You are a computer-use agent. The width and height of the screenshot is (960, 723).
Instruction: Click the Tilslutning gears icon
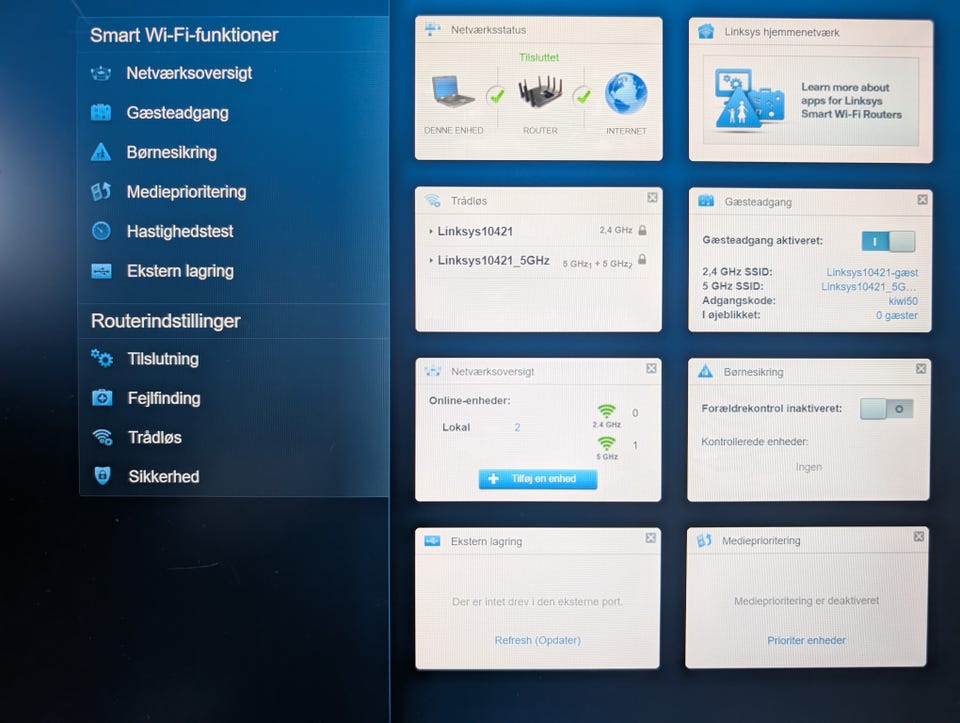coord(102,358)
